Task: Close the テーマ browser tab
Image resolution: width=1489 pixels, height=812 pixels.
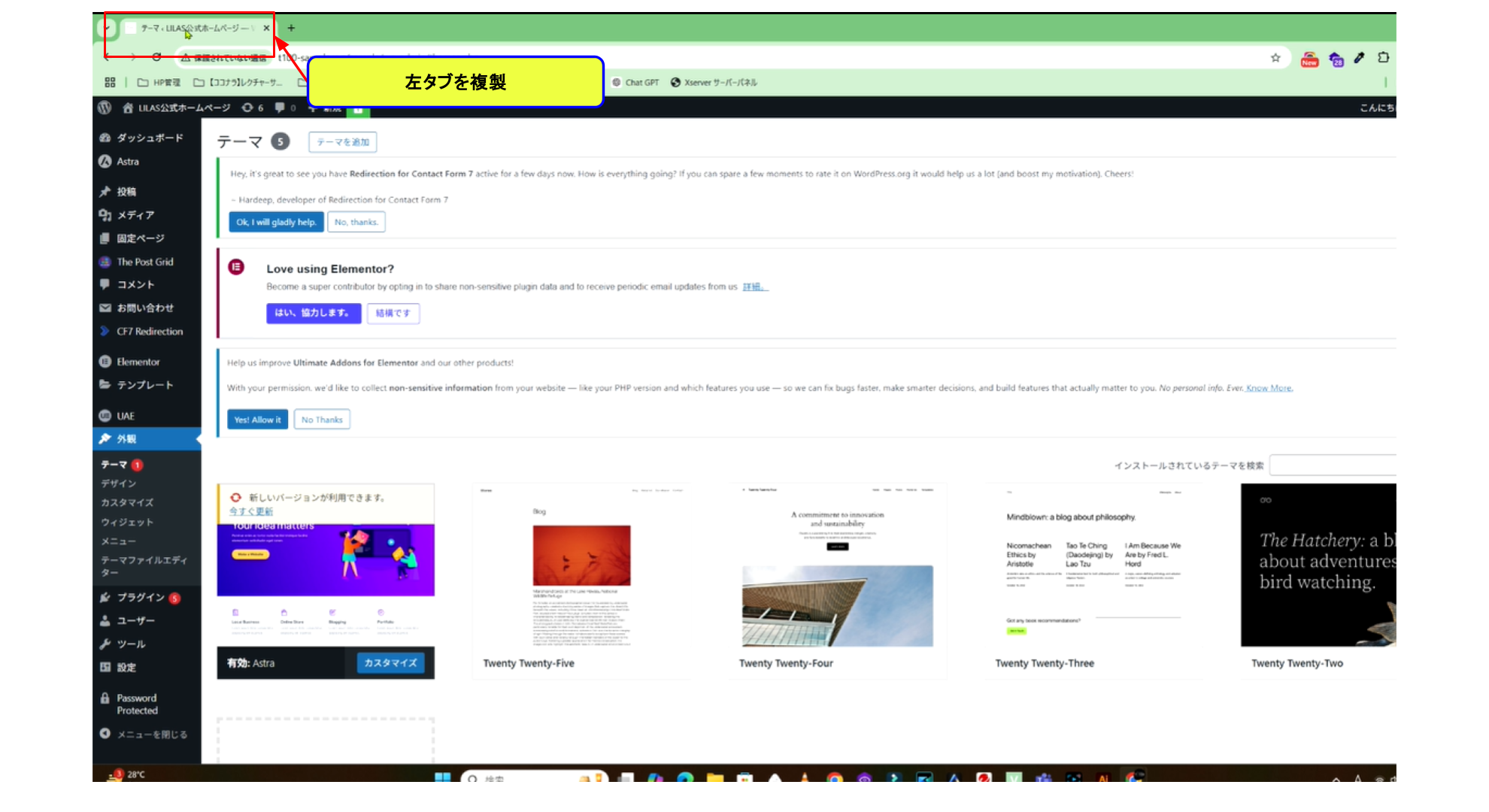Action: [x=266, y=28]
